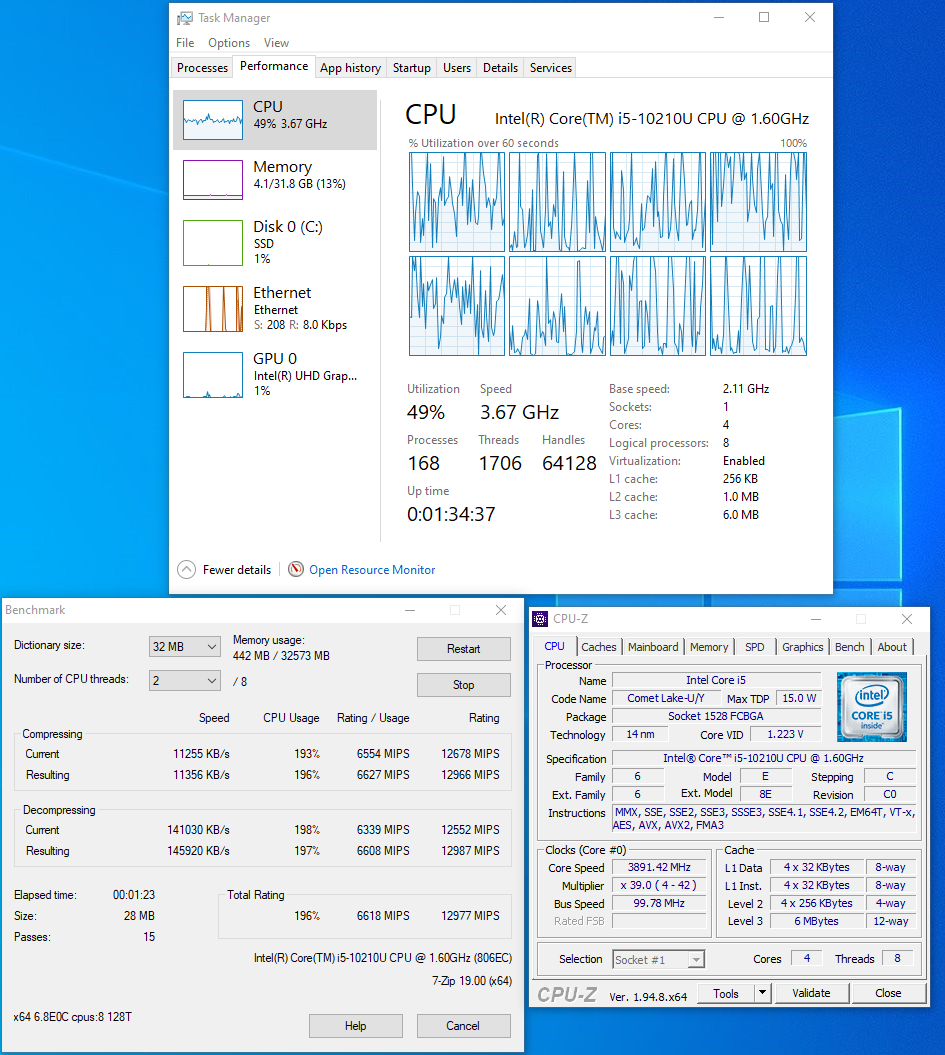Select the Disk 0 (C:) sidebar entry
Image resolution: width=945 pixels, height=1055 pixels.
(x=274, y=242)
